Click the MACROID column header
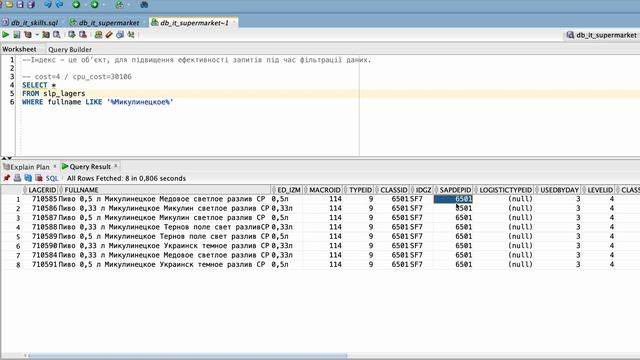This screenshot has height=360, width=640. [322, 190]
